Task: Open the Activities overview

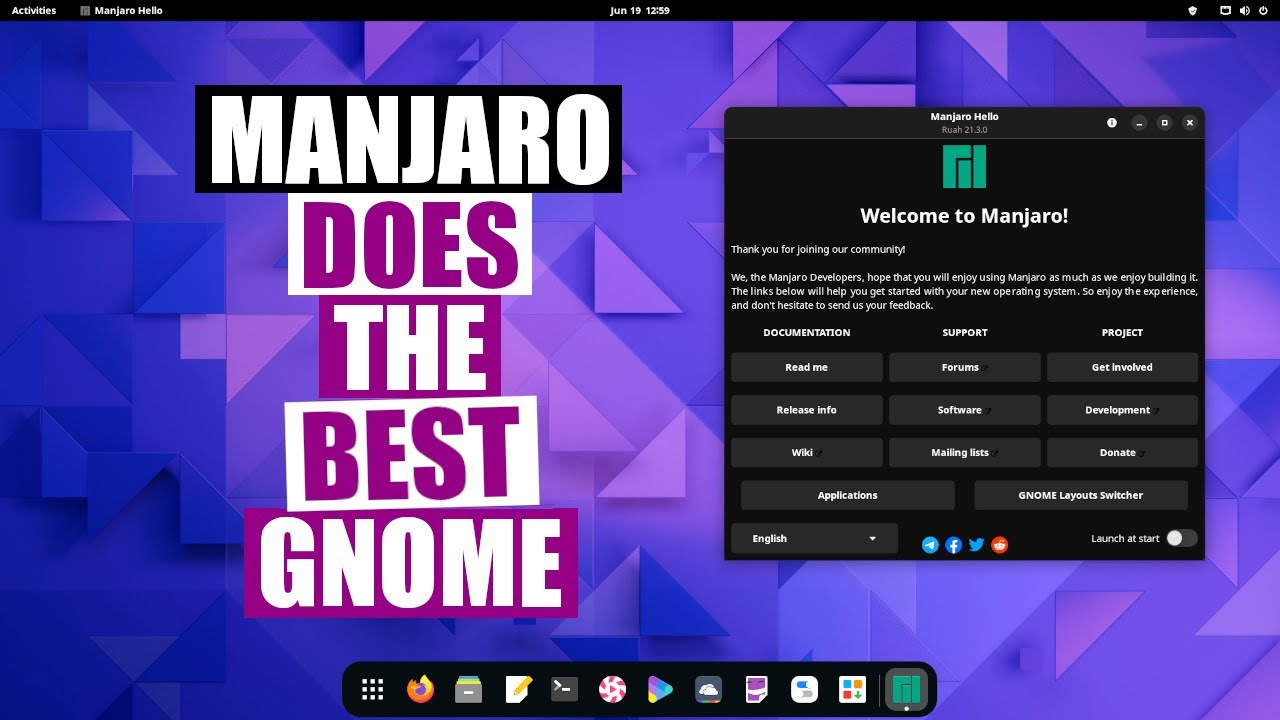Action: tap(34, 10)
